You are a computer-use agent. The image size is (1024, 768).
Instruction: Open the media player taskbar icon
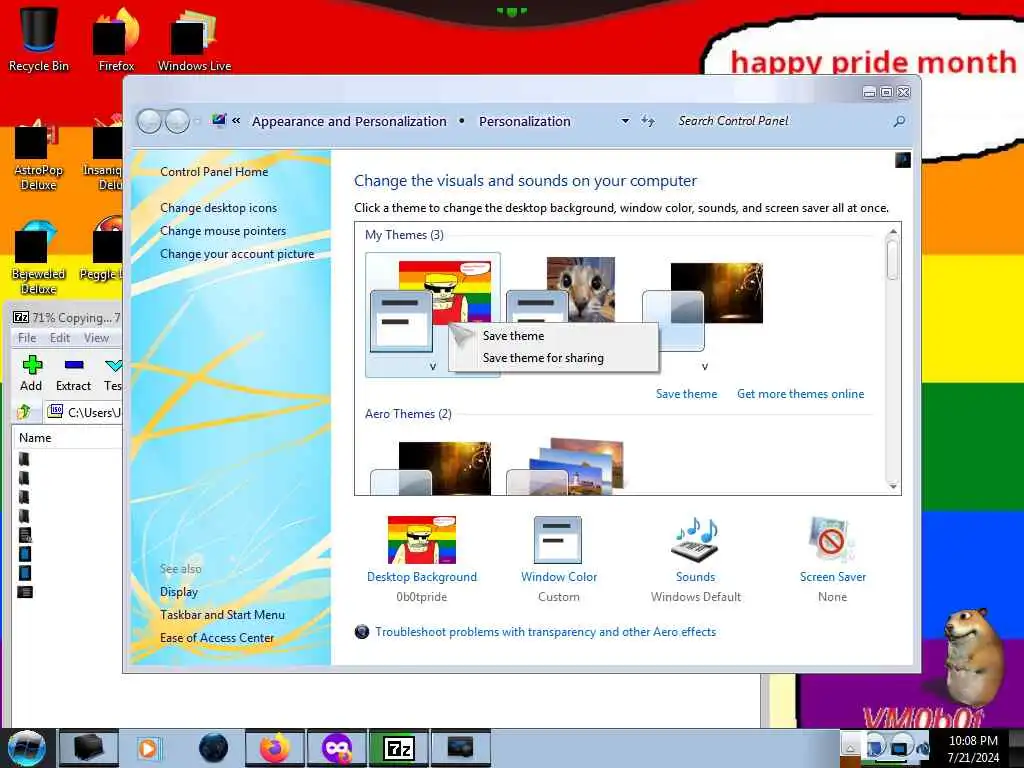point(148,748)
